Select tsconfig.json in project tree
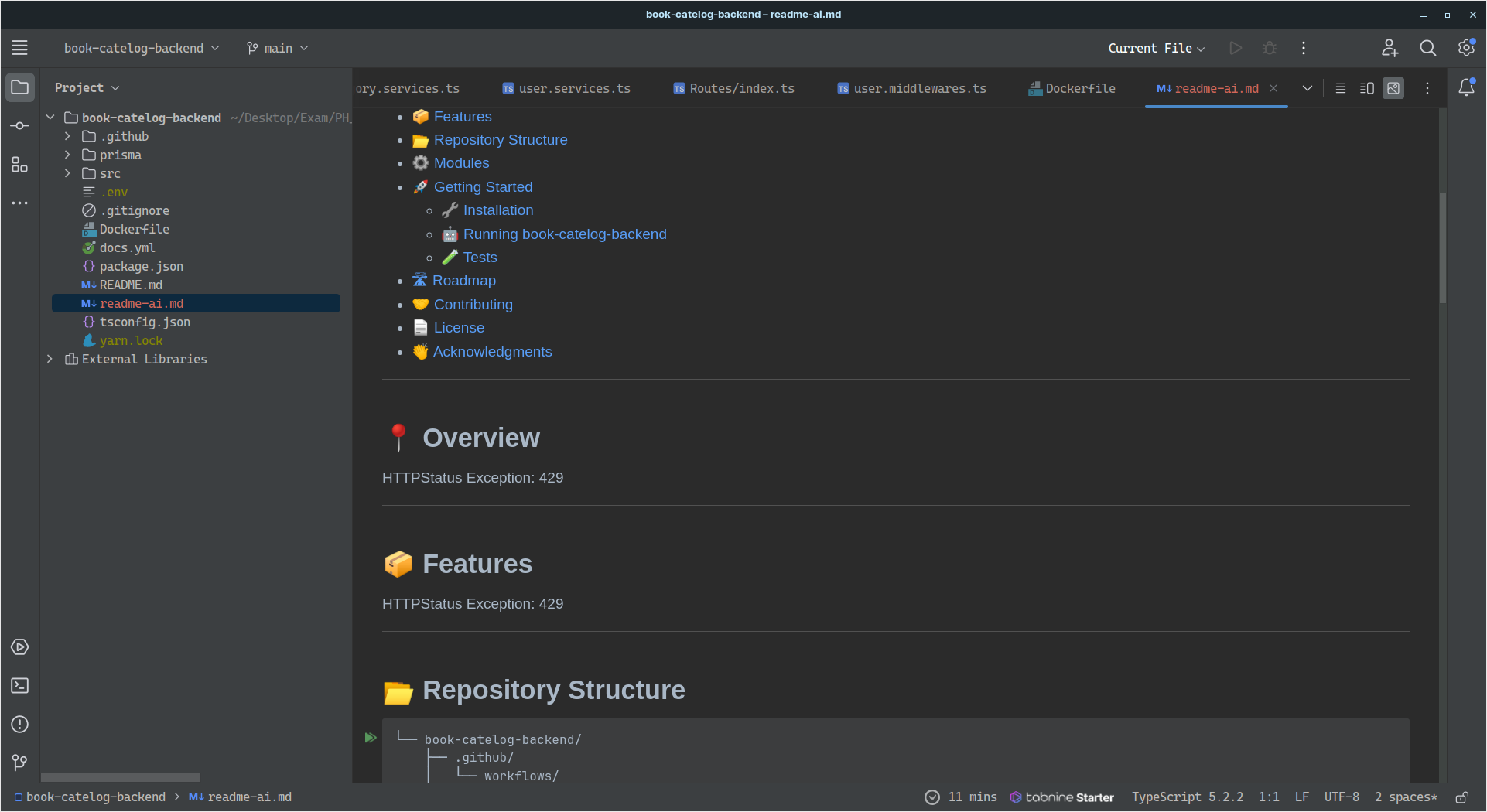Screen dimensions: 1487x812 [145, 322]
